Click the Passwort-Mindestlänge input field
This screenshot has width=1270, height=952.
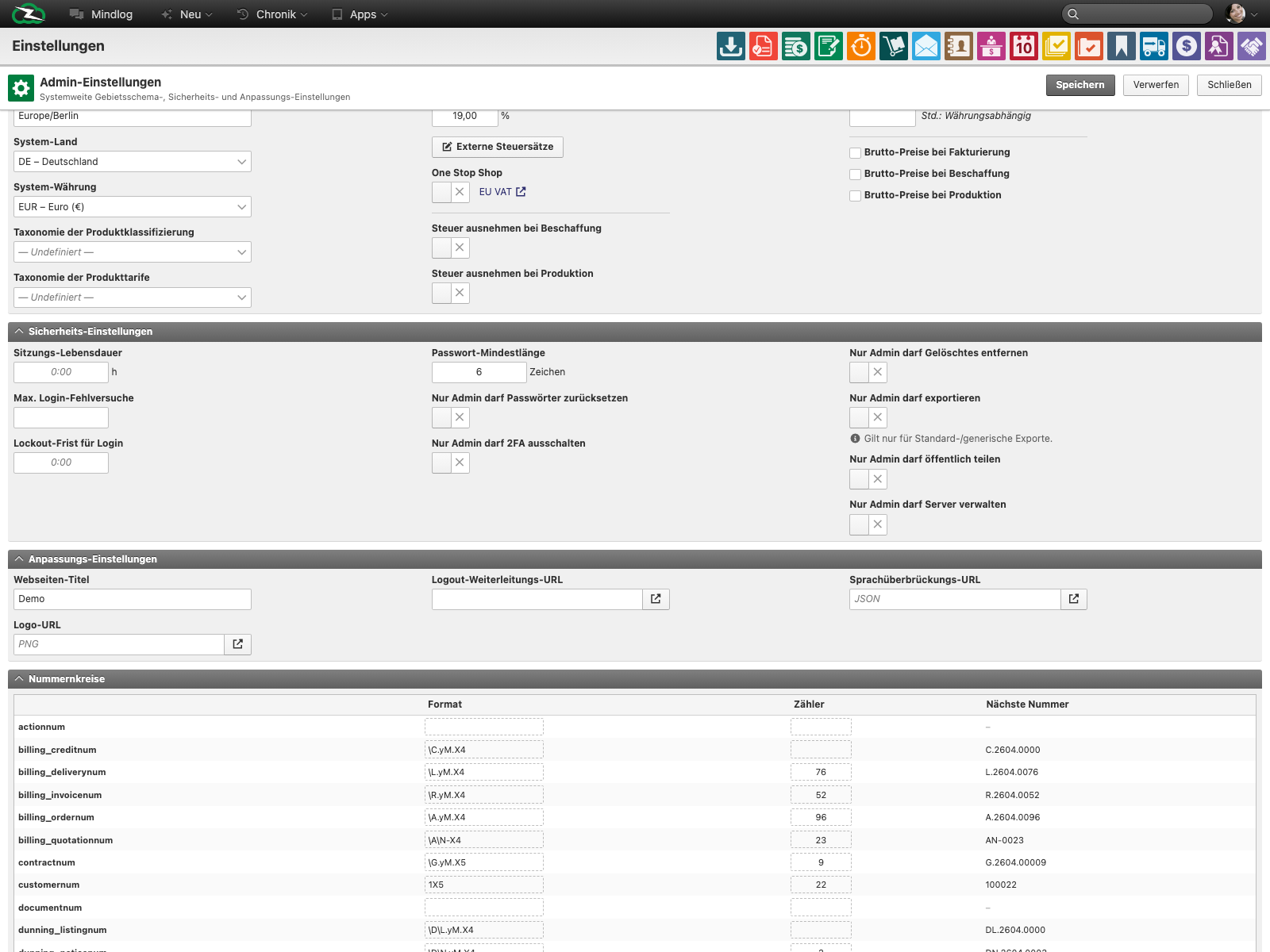pos(479,372)
